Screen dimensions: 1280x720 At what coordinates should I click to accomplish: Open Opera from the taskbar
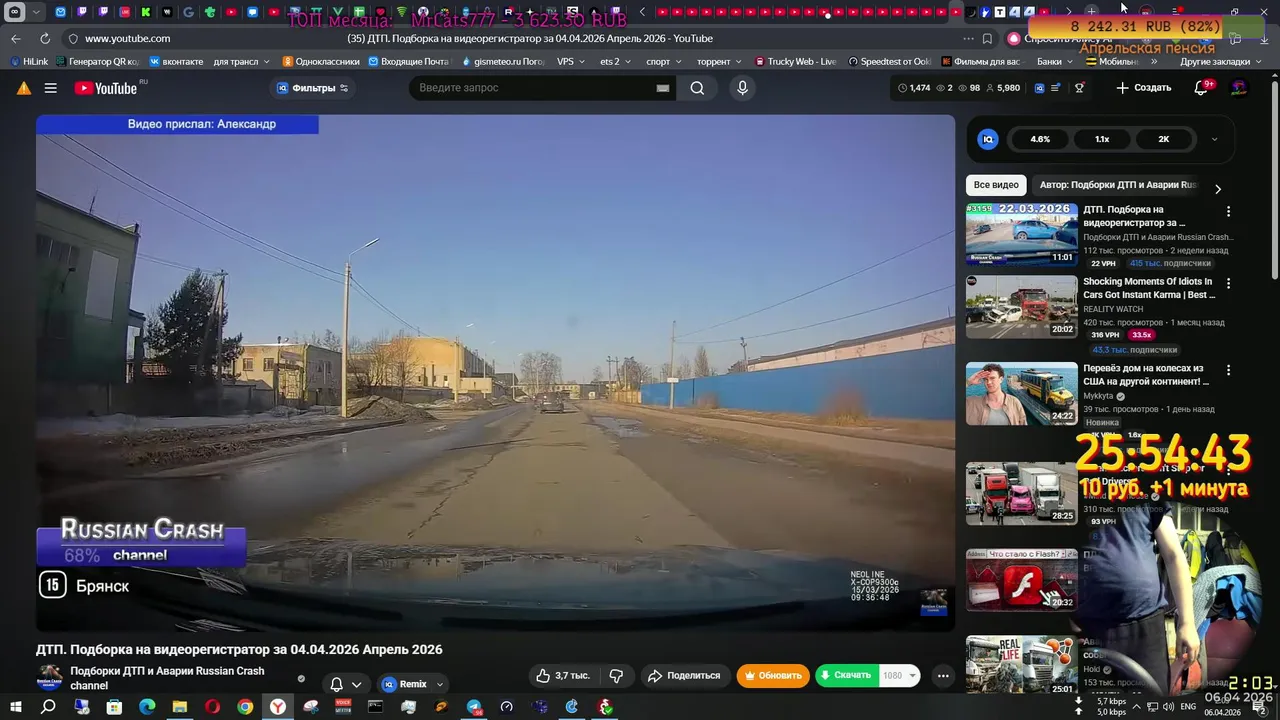(212, 707)
